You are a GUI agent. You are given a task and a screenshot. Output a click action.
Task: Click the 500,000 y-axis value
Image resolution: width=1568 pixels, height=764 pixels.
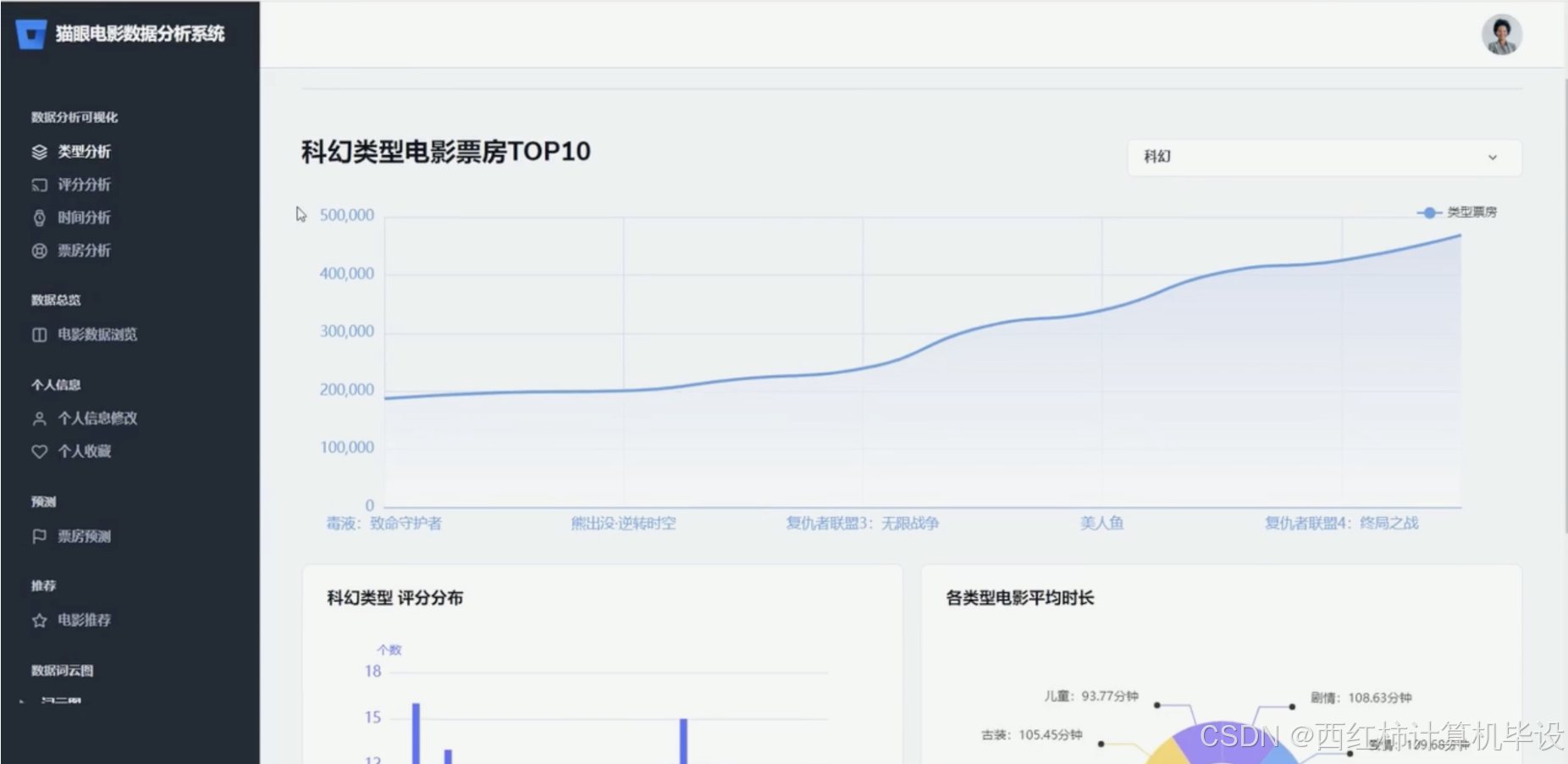tap(346, 215)
